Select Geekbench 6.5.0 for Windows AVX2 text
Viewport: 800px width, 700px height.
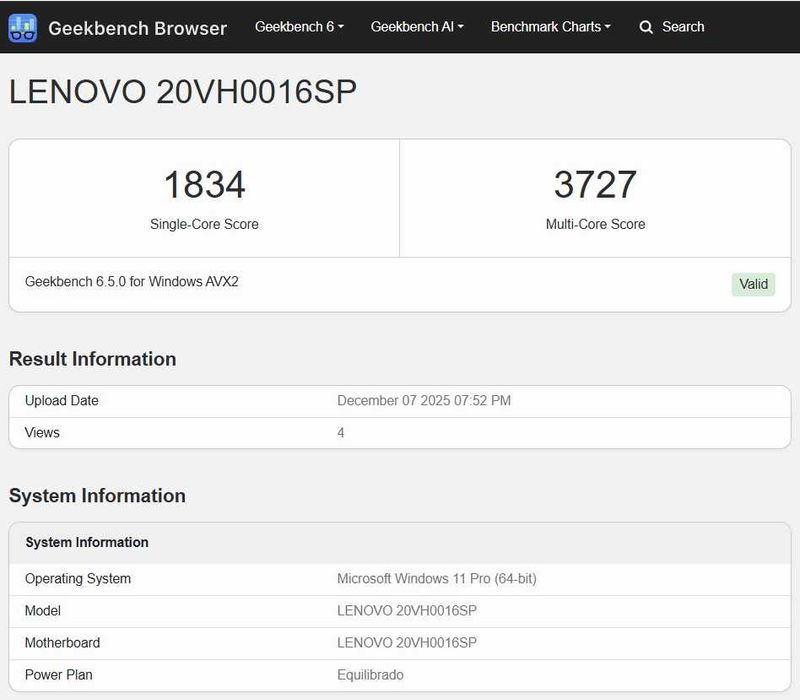[132, 282]
